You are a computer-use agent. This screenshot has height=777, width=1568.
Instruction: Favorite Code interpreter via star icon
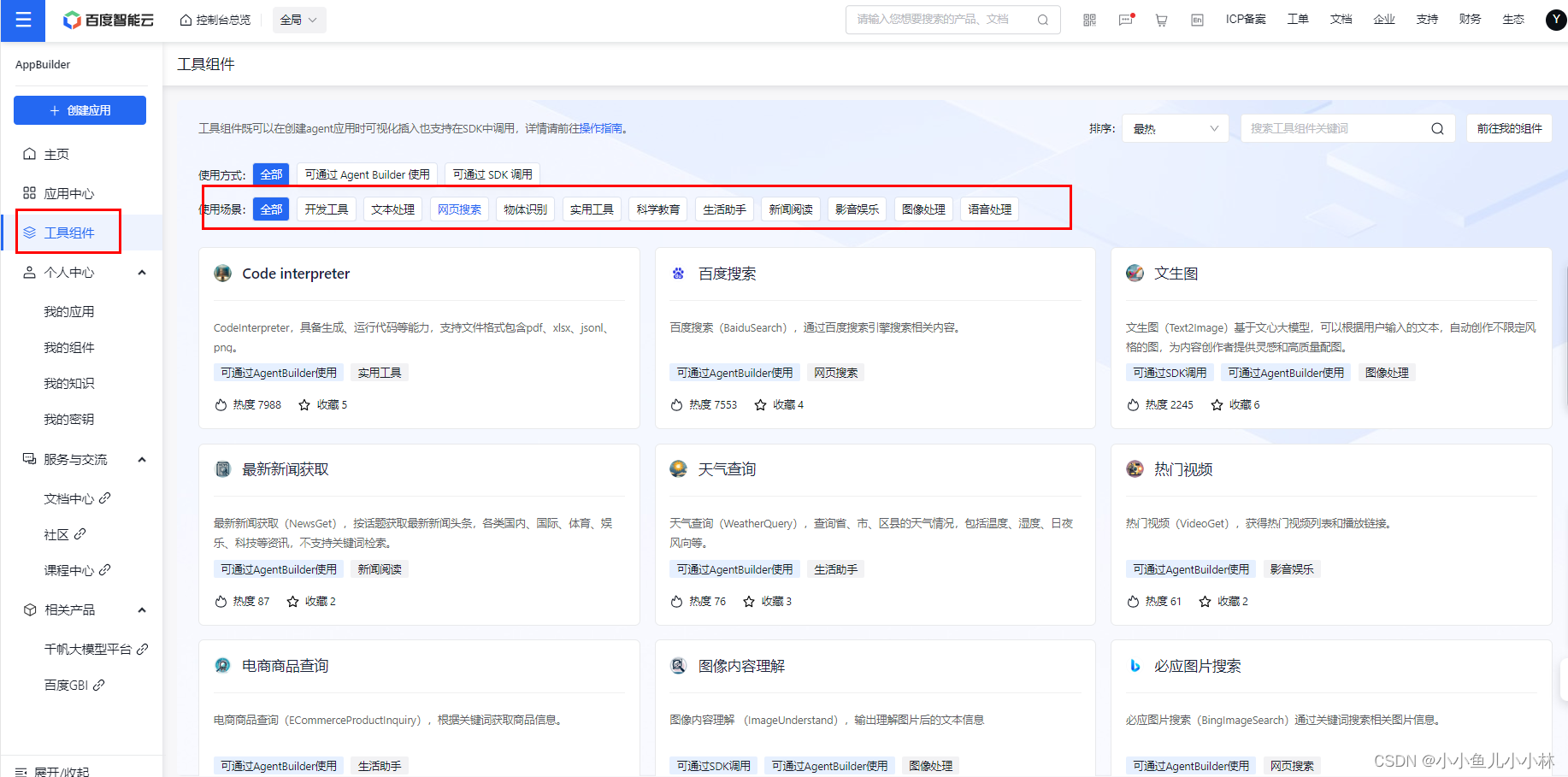pos(304,405)
